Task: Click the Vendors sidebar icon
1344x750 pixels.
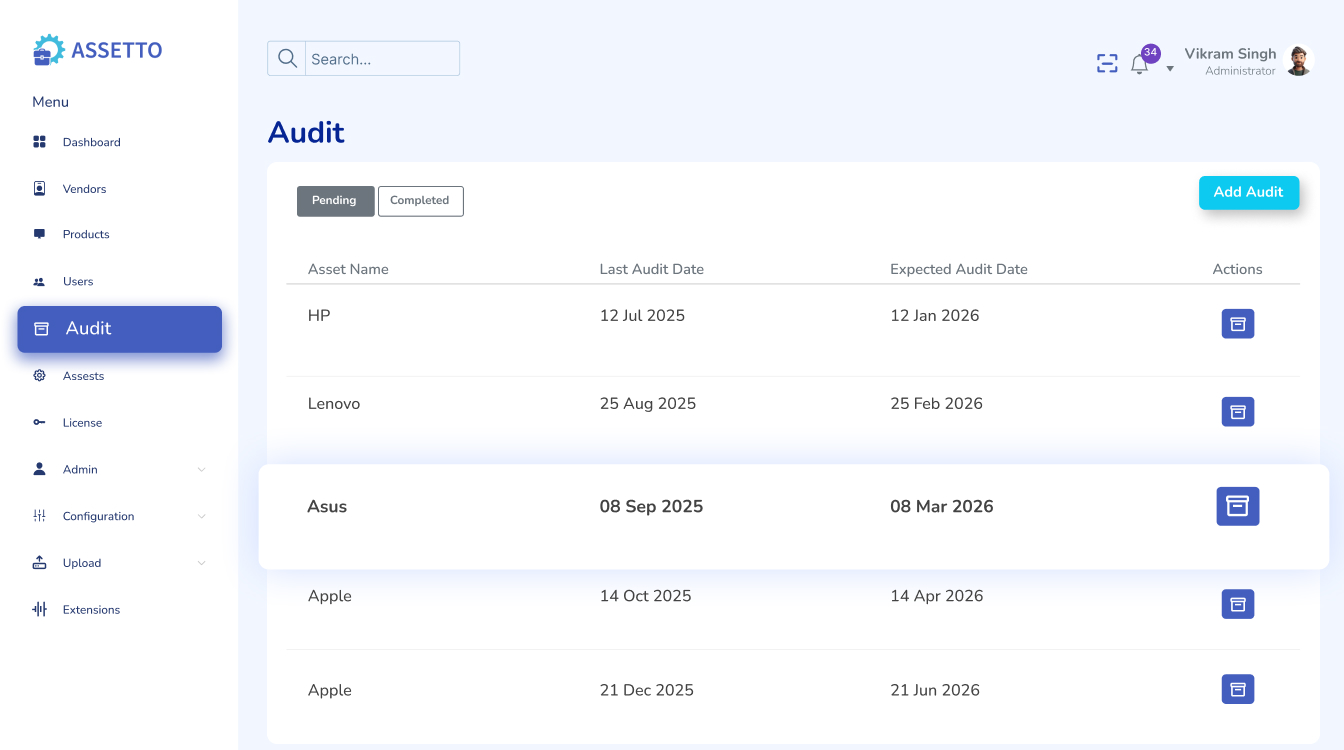Action: (x=40, y=188)
